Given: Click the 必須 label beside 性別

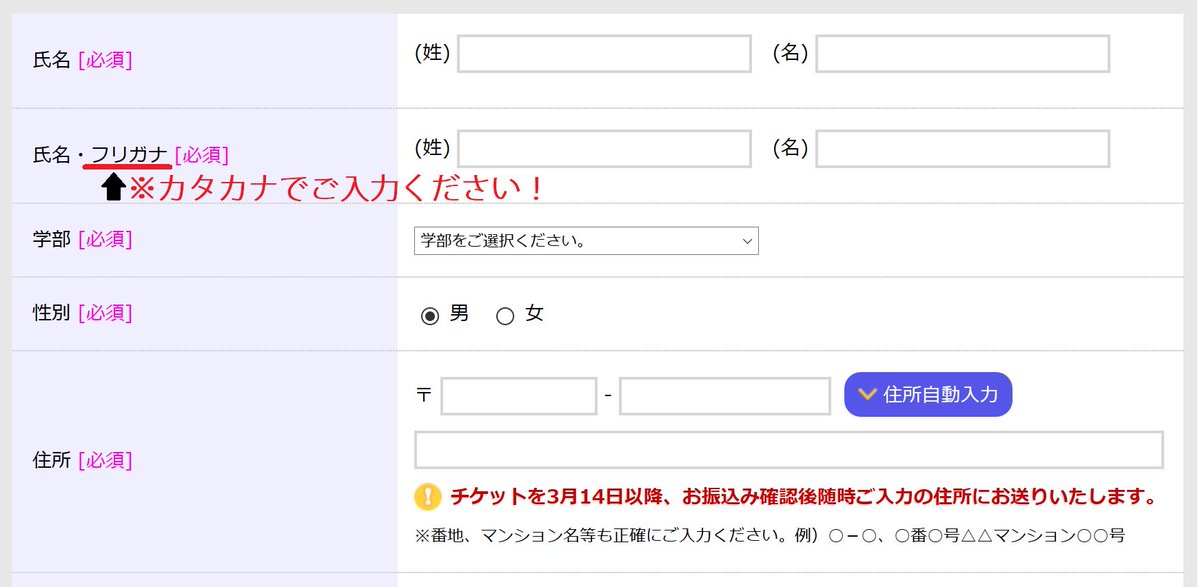Looking at the screenshot, I should tap(105, 313).
